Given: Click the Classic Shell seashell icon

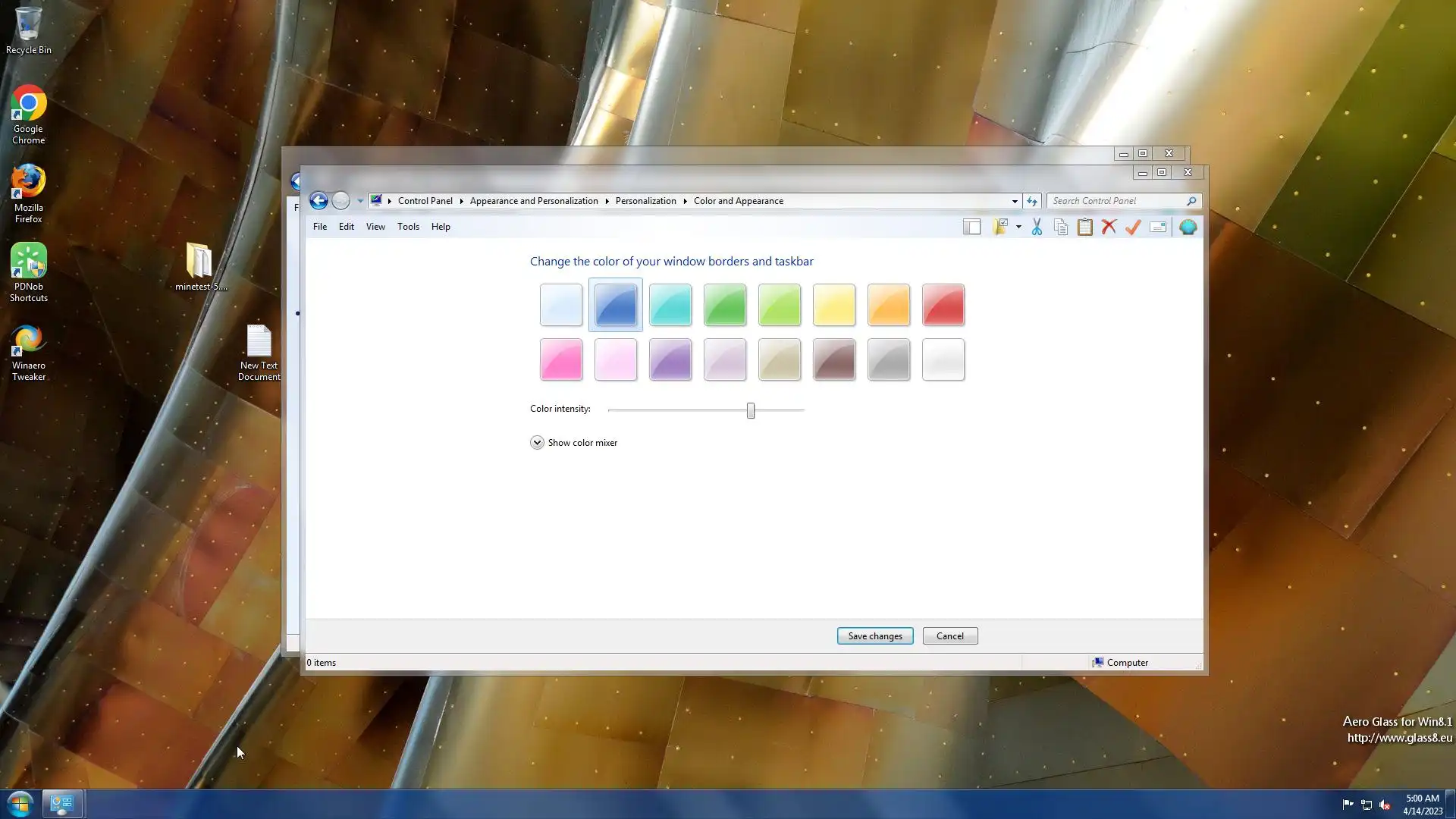Looking at the screenshot, I should click(1188, 227).
